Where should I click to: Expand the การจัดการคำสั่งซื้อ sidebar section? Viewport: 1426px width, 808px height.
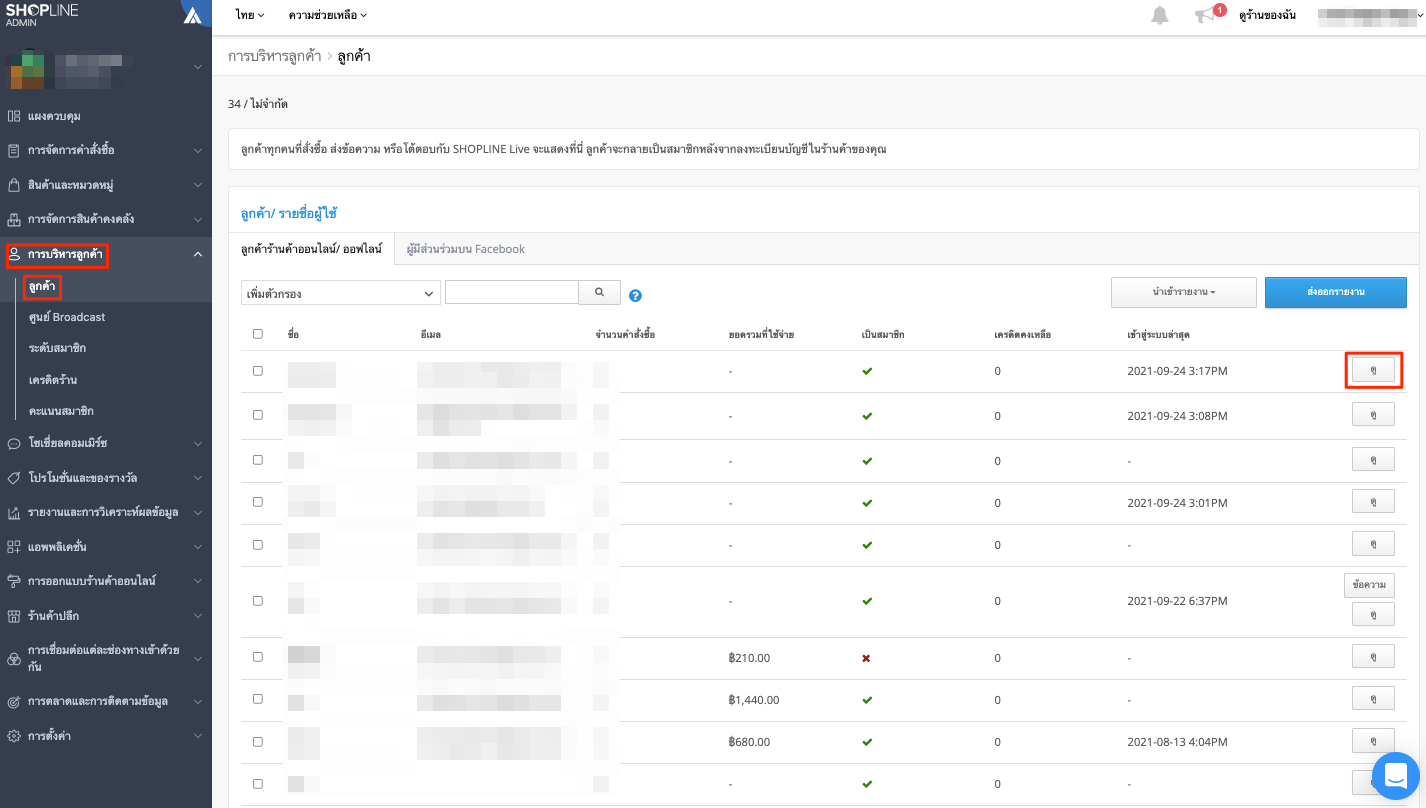click(x=106, y=150)
